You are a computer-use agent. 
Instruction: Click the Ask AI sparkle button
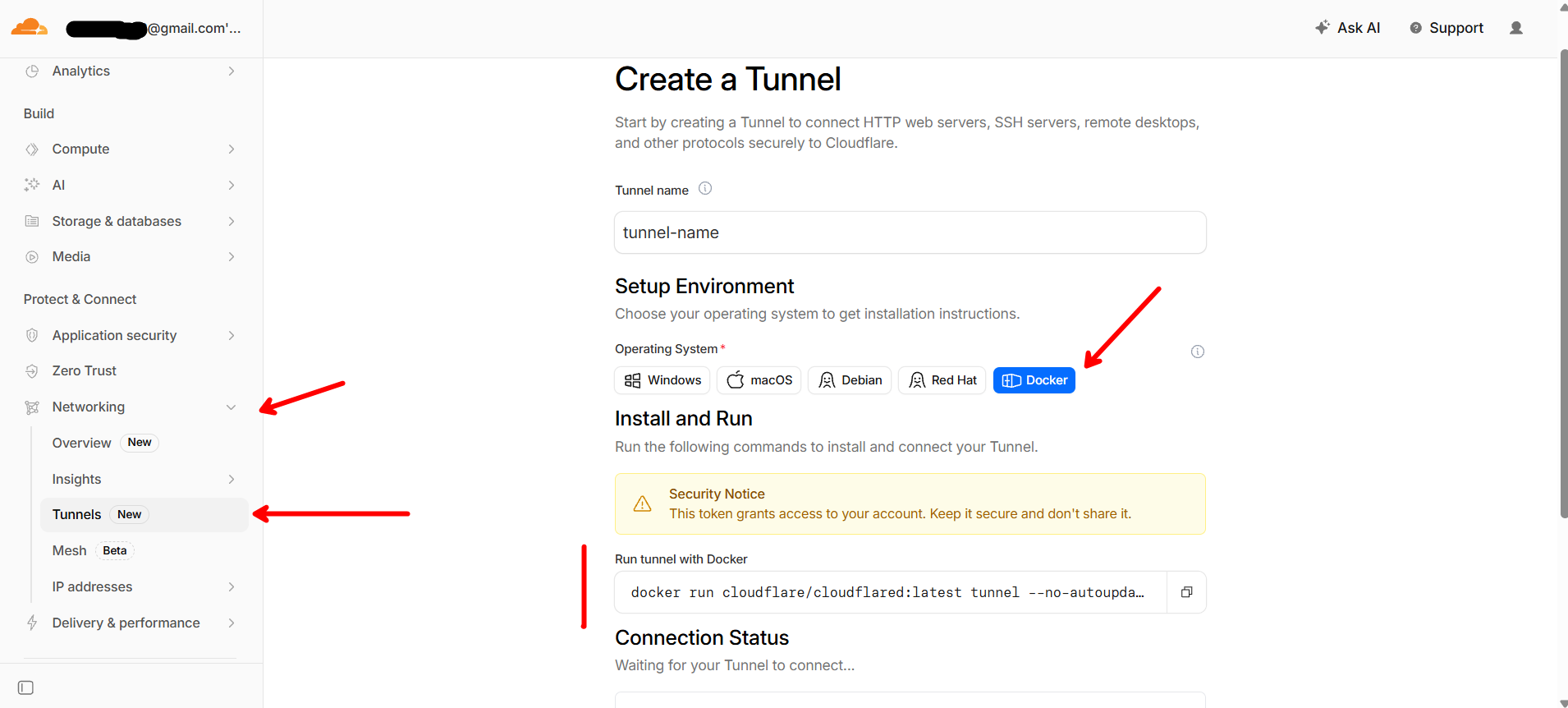pos(1348,28)
